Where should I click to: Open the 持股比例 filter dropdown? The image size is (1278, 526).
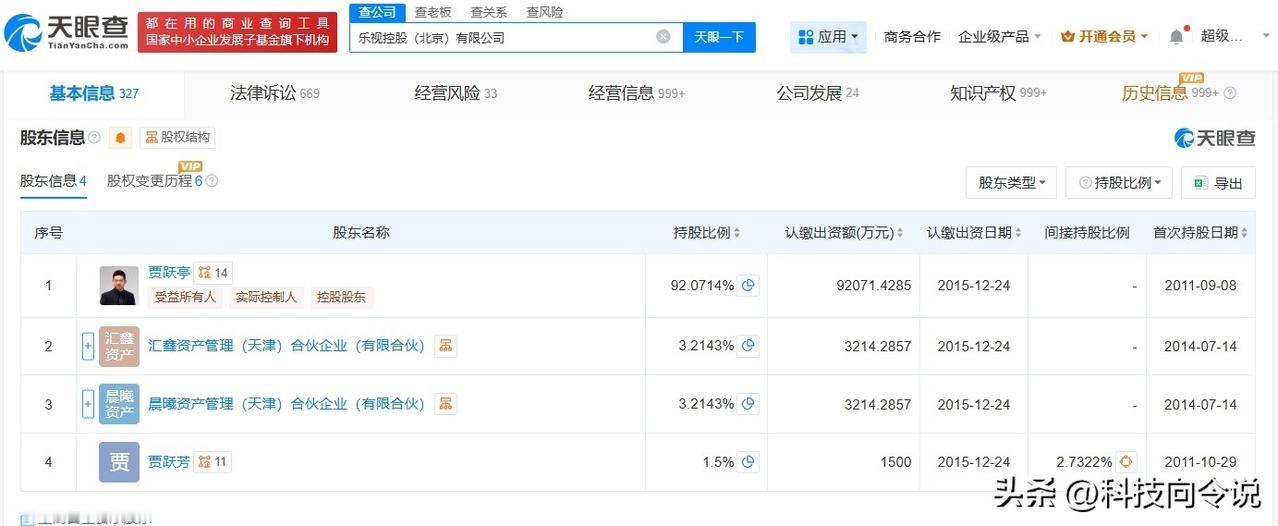tap(1119, 183)
